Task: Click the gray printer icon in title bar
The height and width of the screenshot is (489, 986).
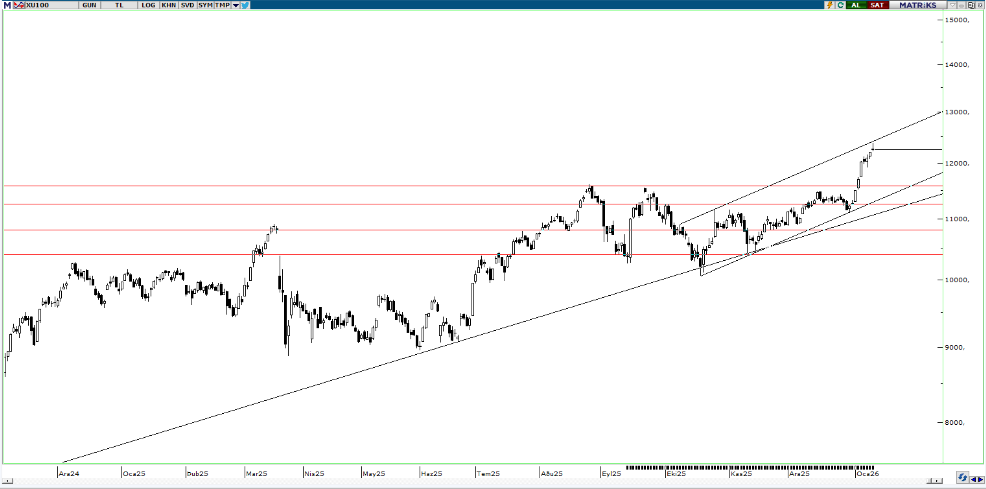Action: (961, 5)
